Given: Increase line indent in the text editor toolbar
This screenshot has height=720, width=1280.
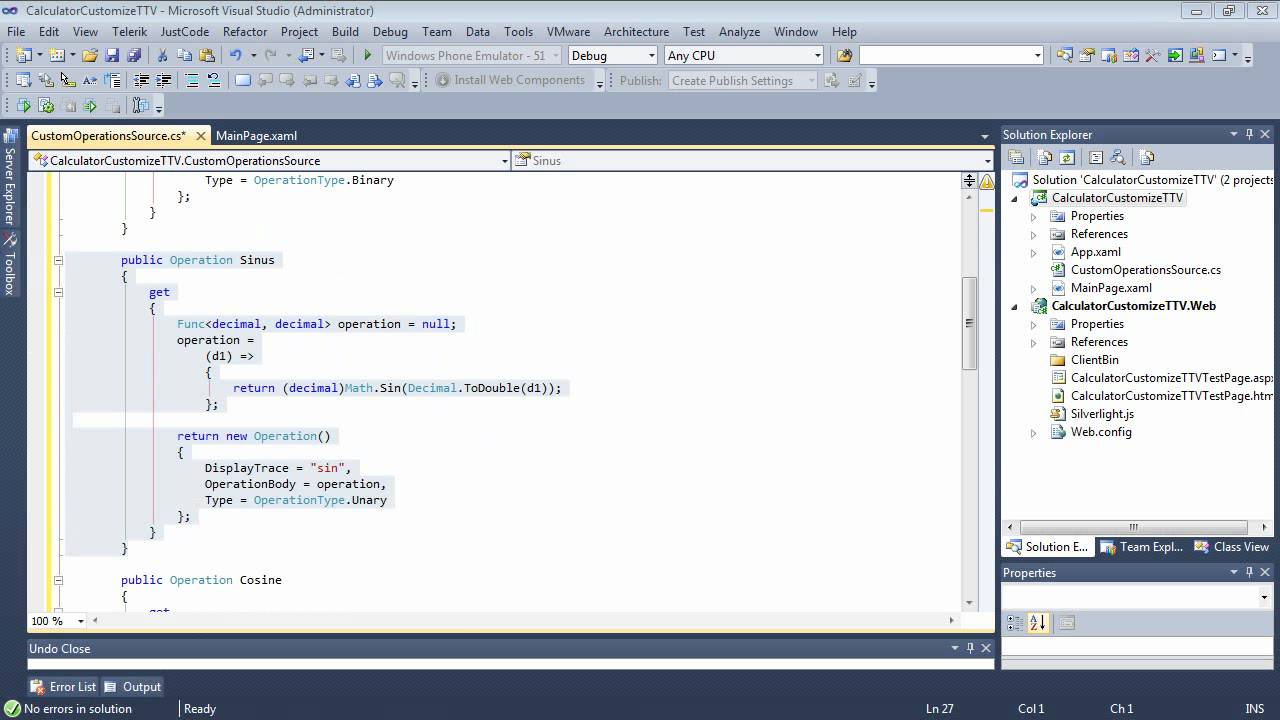Looking at the screenshot, I should 163,80.
